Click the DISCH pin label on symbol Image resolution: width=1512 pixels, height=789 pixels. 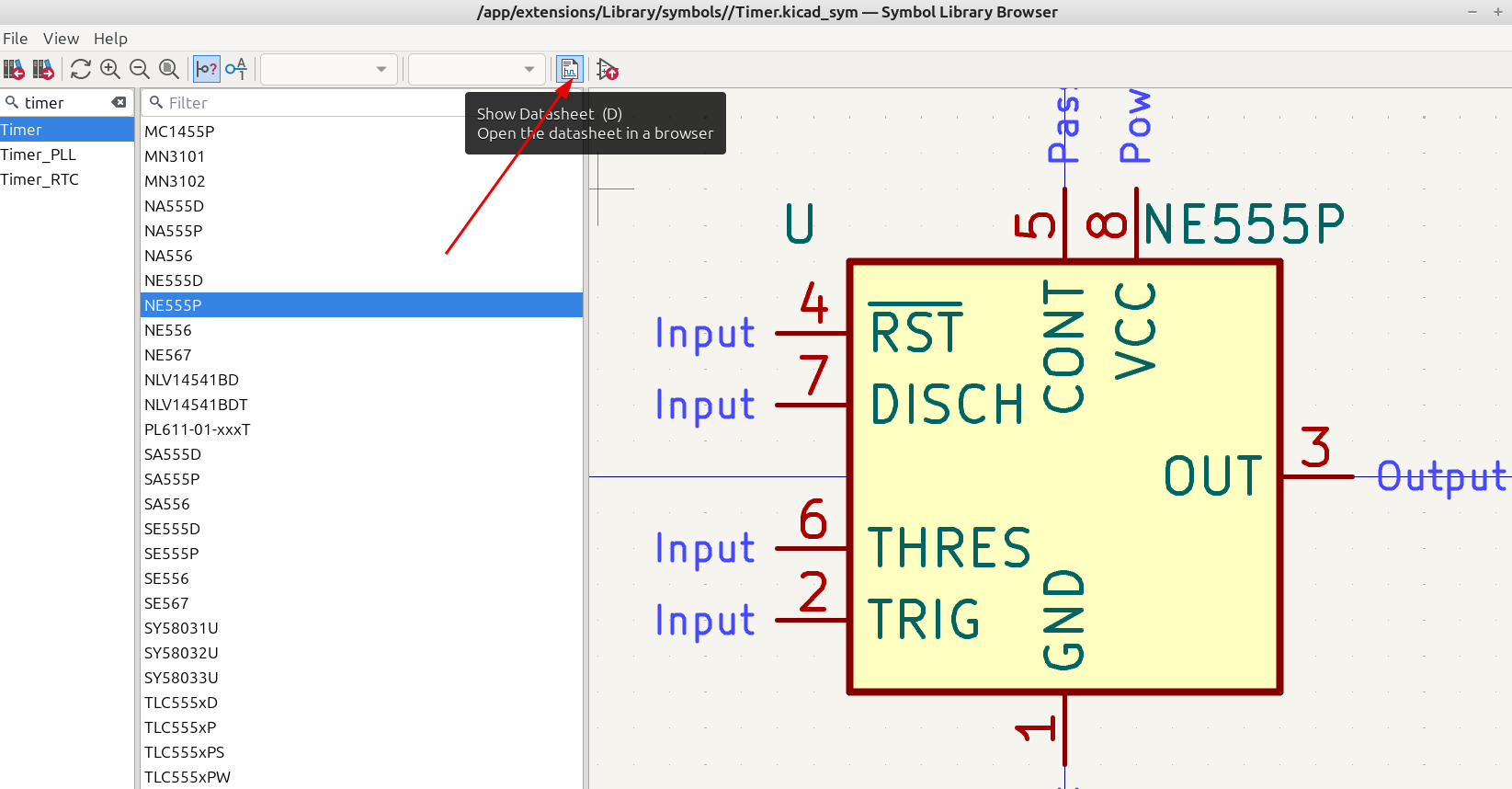[947, 405]
